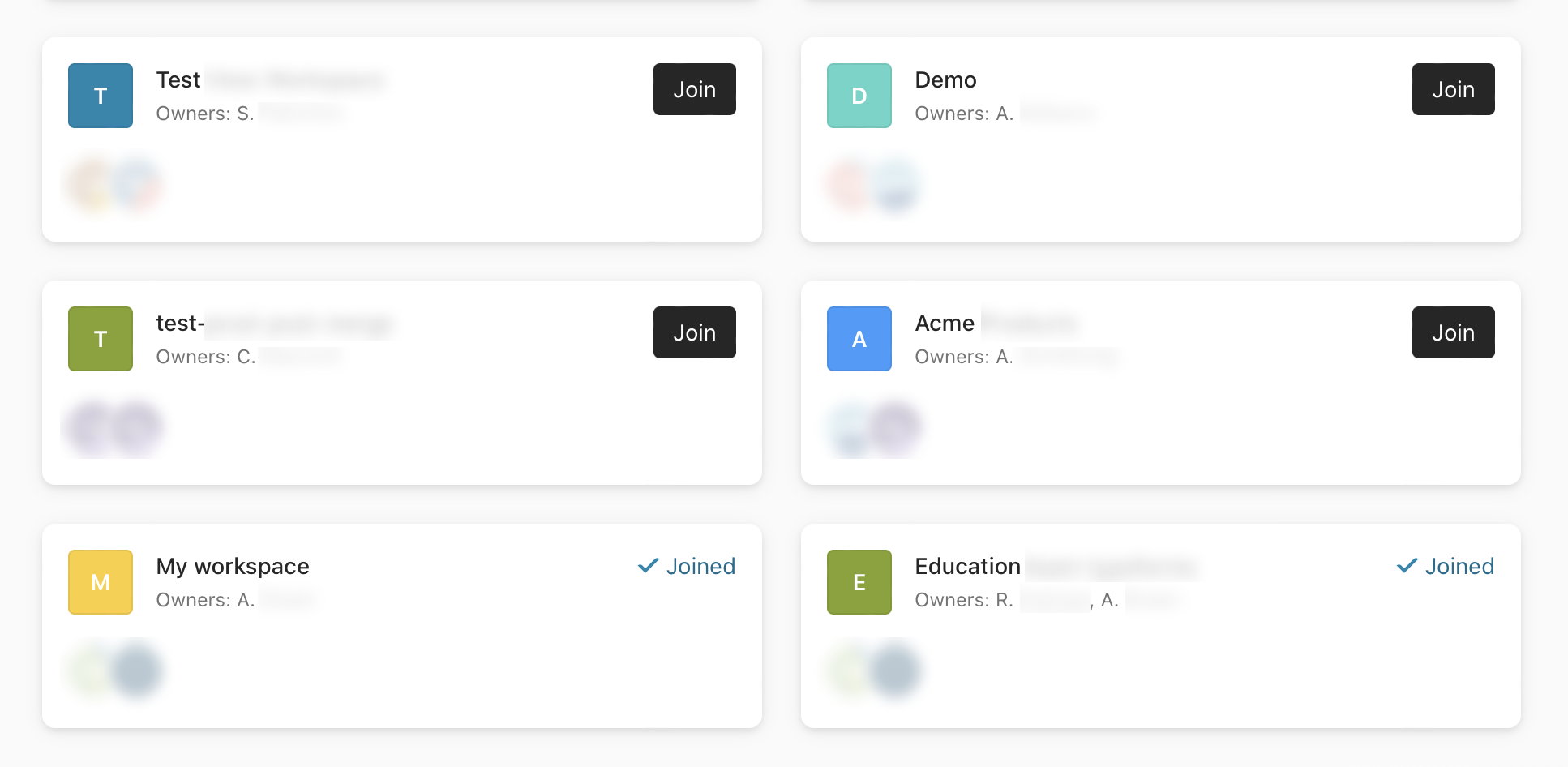This screenshot has width=1568, height=767.
Task: Toggle Joined status on Education workspace
Action: [1446, 566]
